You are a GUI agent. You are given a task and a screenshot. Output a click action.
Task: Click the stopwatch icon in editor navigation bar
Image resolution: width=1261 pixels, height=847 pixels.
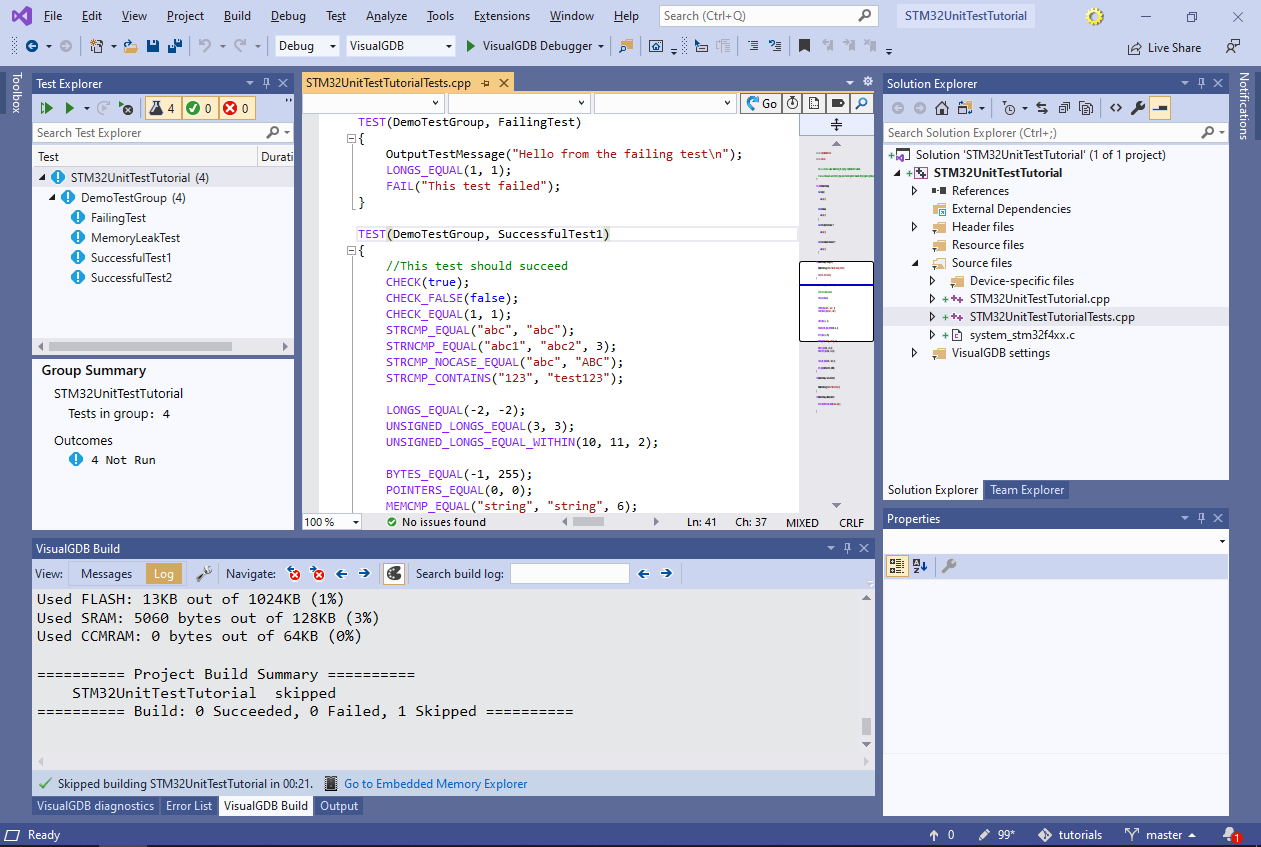[x=792, y=103]
